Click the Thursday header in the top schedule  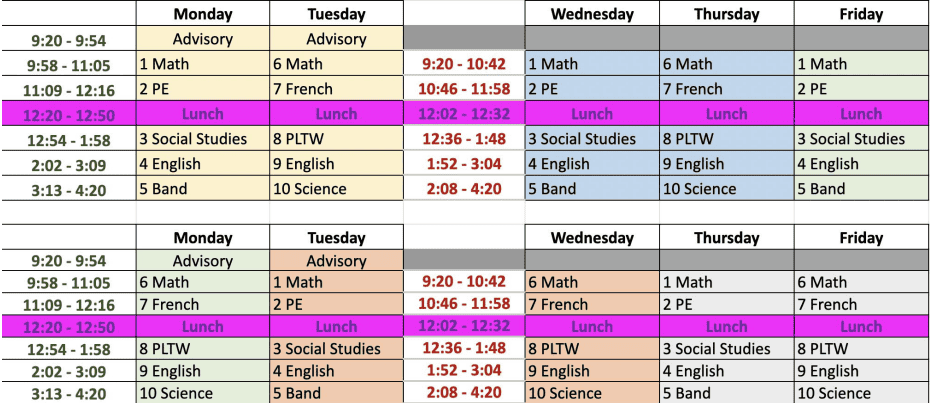[727, 14]
